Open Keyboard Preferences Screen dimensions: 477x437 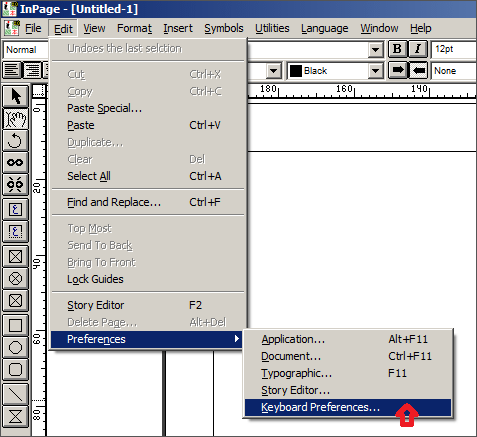[348, 407]
